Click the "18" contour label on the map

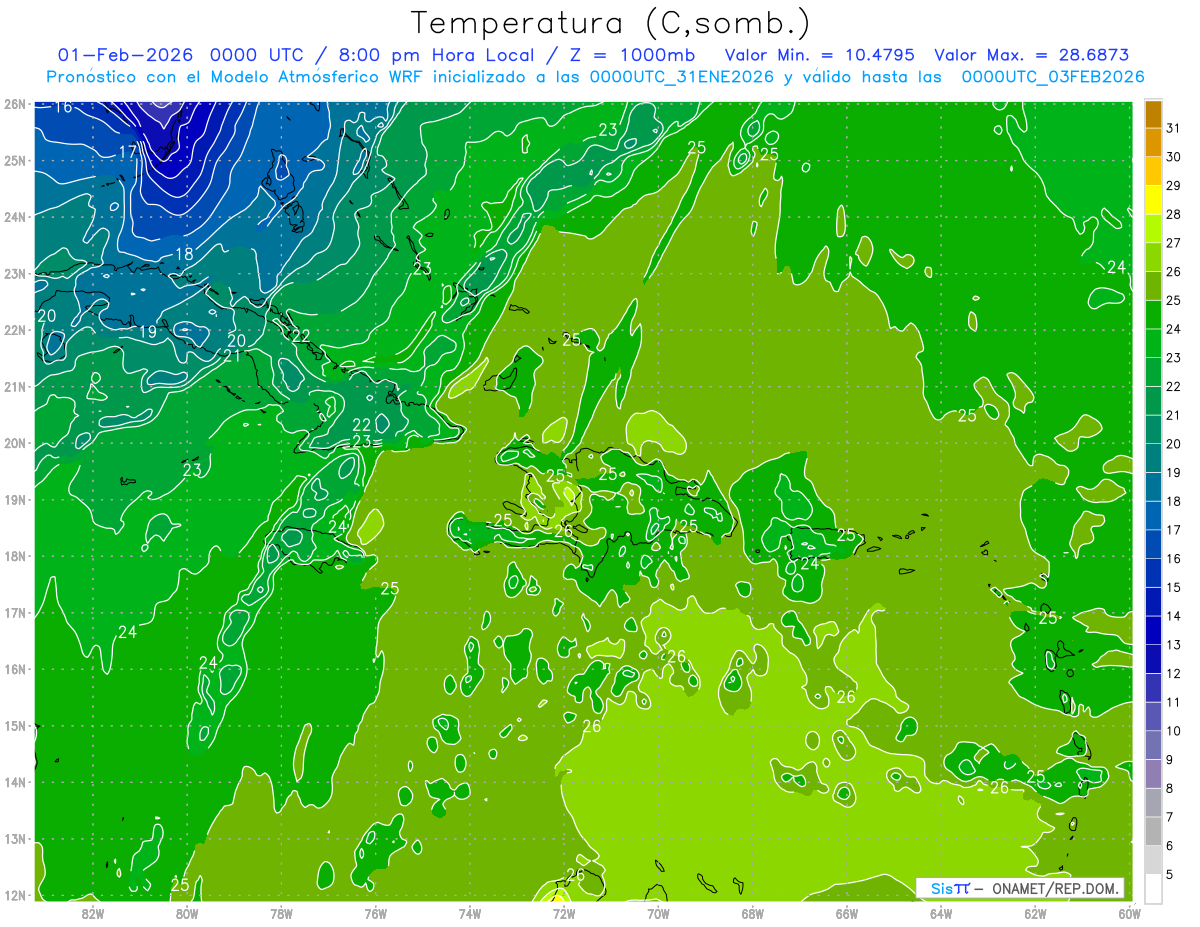184,255
